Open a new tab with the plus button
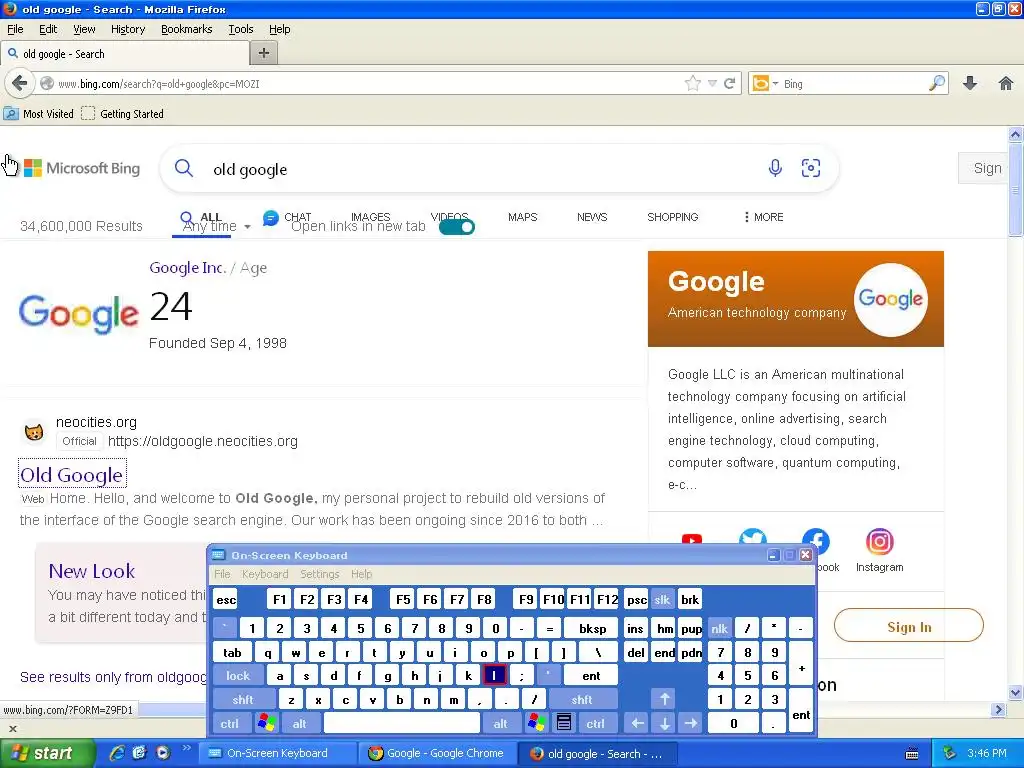The height and width of the screenshot is (768, 1024). click(x=264, y=53)
